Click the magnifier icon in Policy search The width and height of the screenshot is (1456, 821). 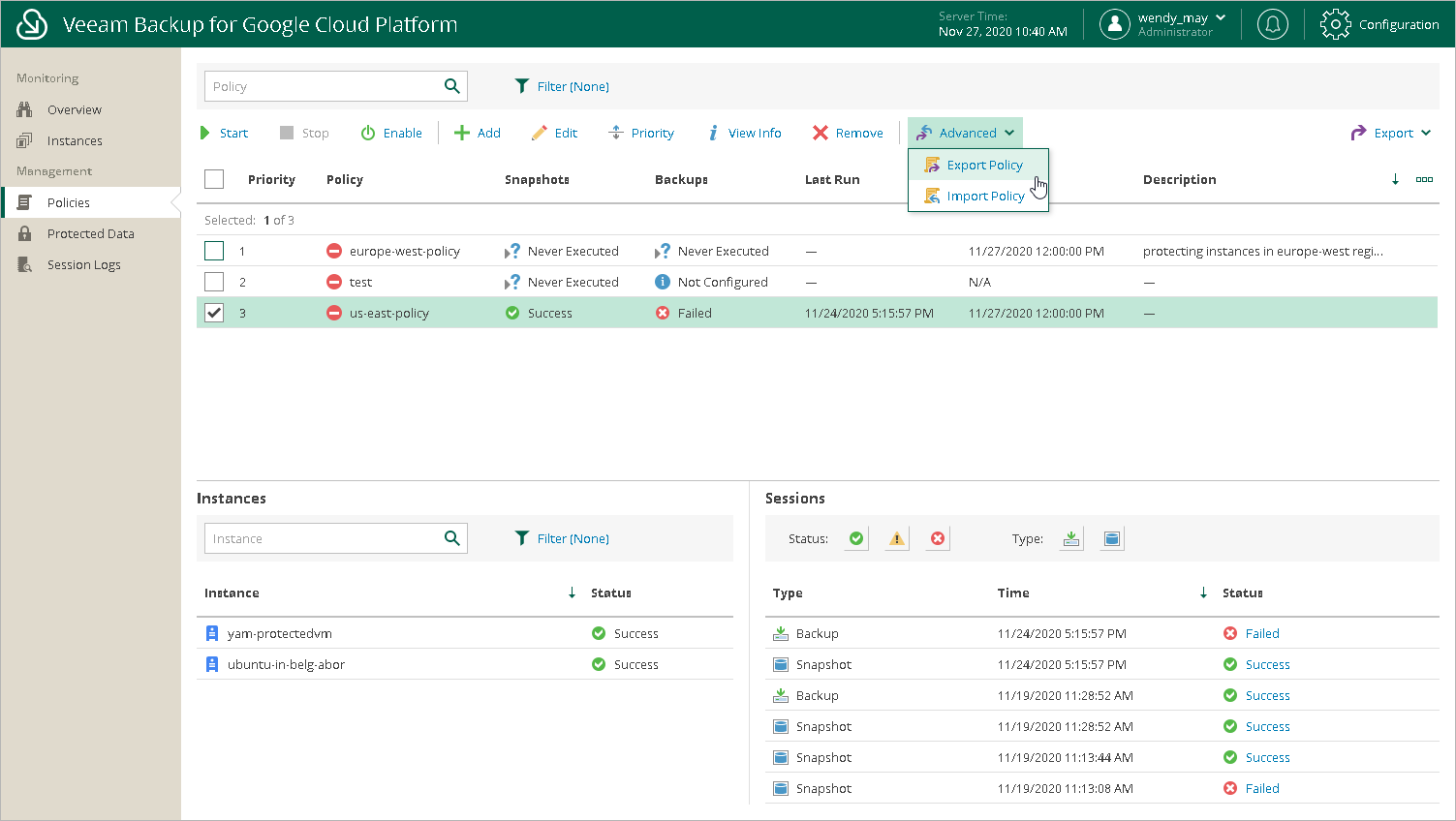click(451, 86)
